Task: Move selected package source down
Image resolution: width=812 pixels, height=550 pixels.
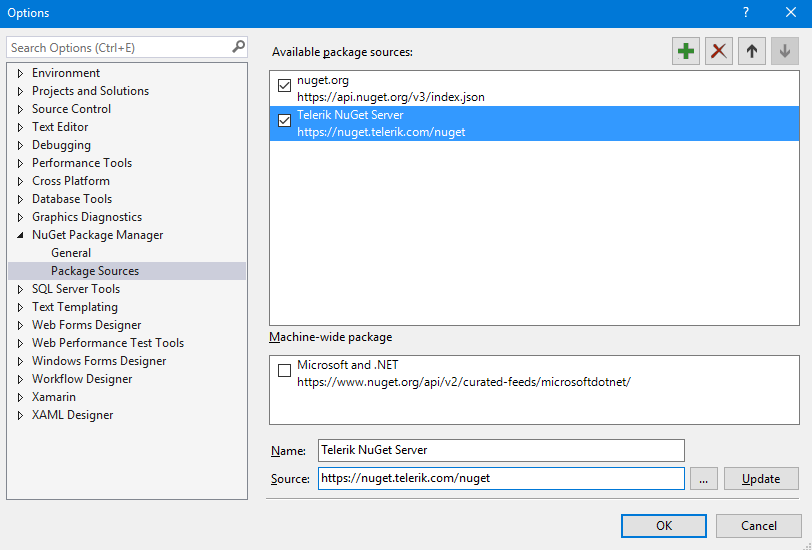Action: (785, 51)
